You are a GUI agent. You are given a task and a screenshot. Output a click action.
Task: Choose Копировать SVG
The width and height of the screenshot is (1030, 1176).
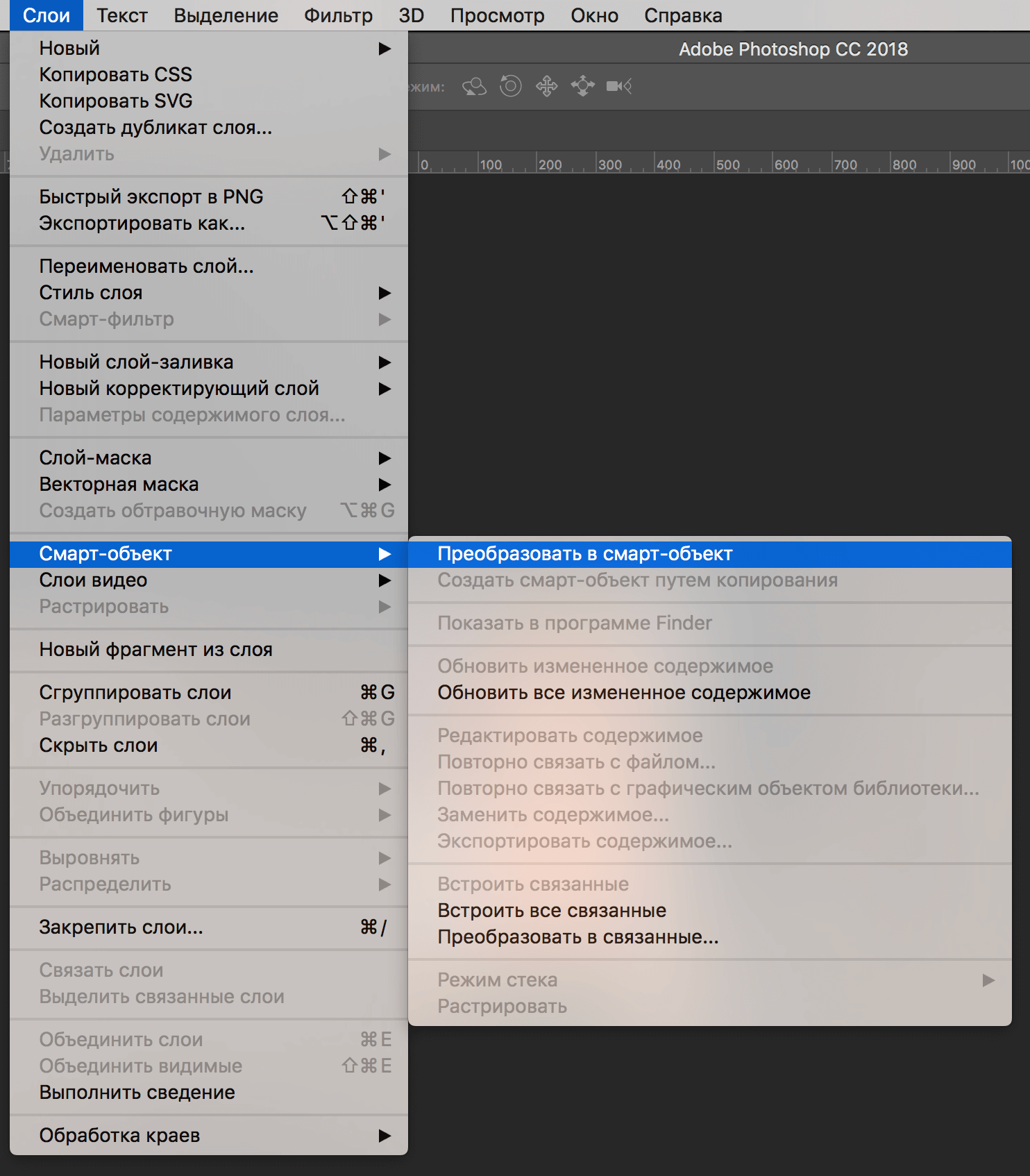pos(209,101)
